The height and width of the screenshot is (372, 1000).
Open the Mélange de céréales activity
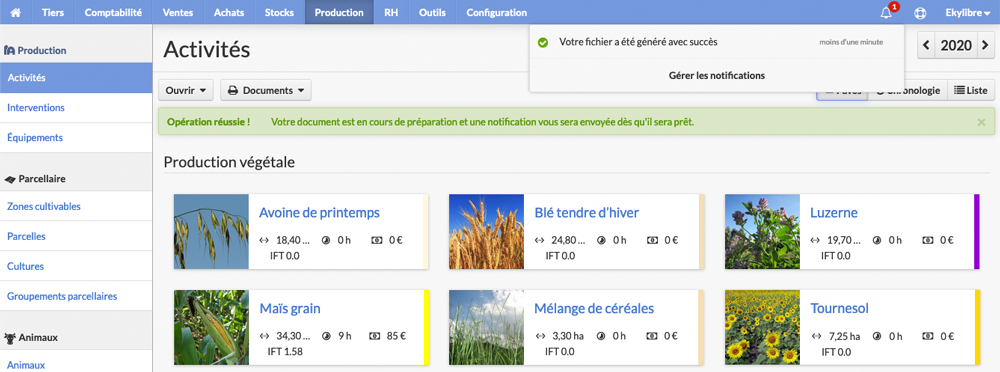click(x=594, y=309)
